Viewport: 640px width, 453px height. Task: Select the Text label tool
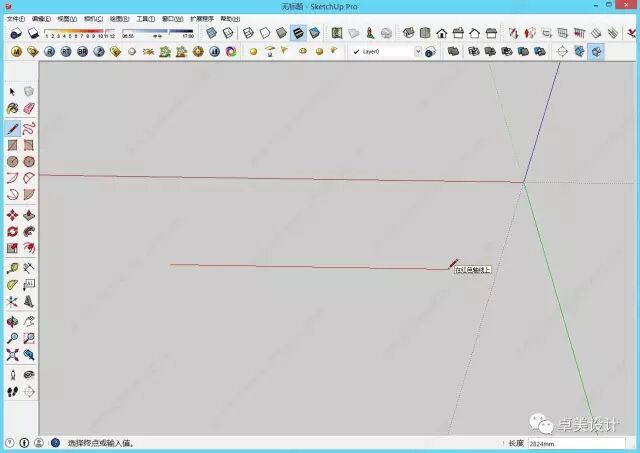click(x=29, y=285)
